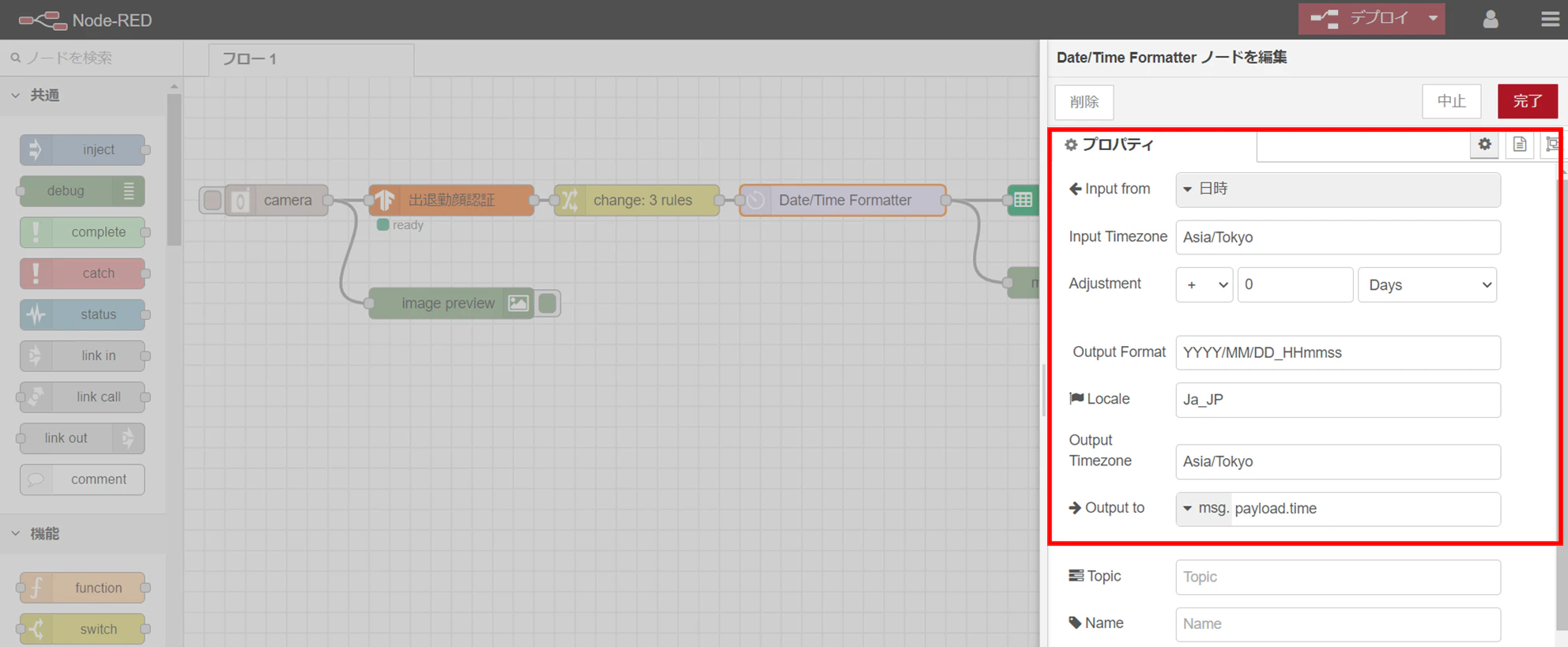Image resolution: width=1568 pixels, height=647 pixels.
Task: Click the デプロイ deploy button
Action: pyautogui.click(x=1359, y=18)
